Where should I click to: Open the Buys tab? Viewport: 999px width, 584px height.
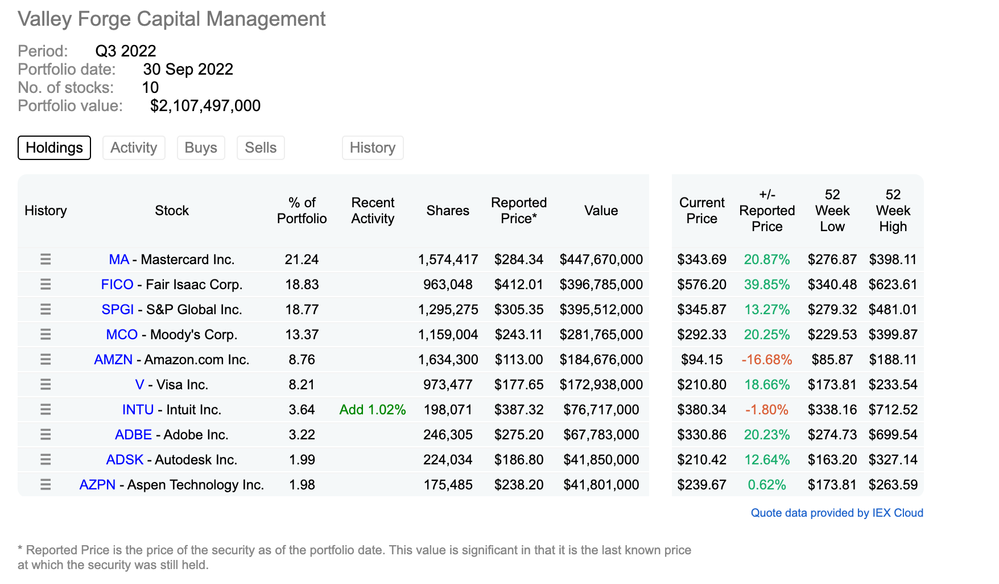point(201,148)
